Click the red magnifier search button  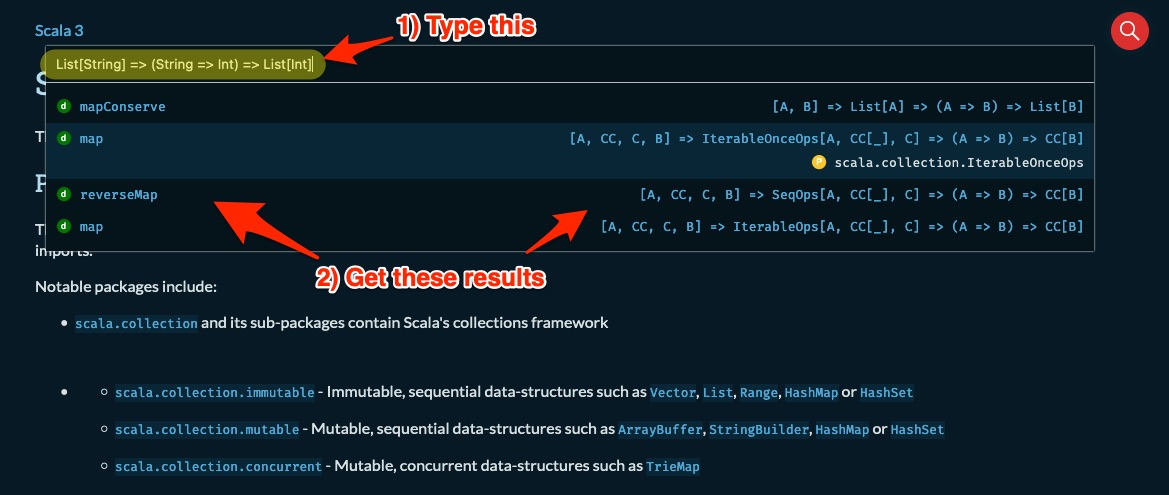pyautogui.click(x=1129, y=31)
